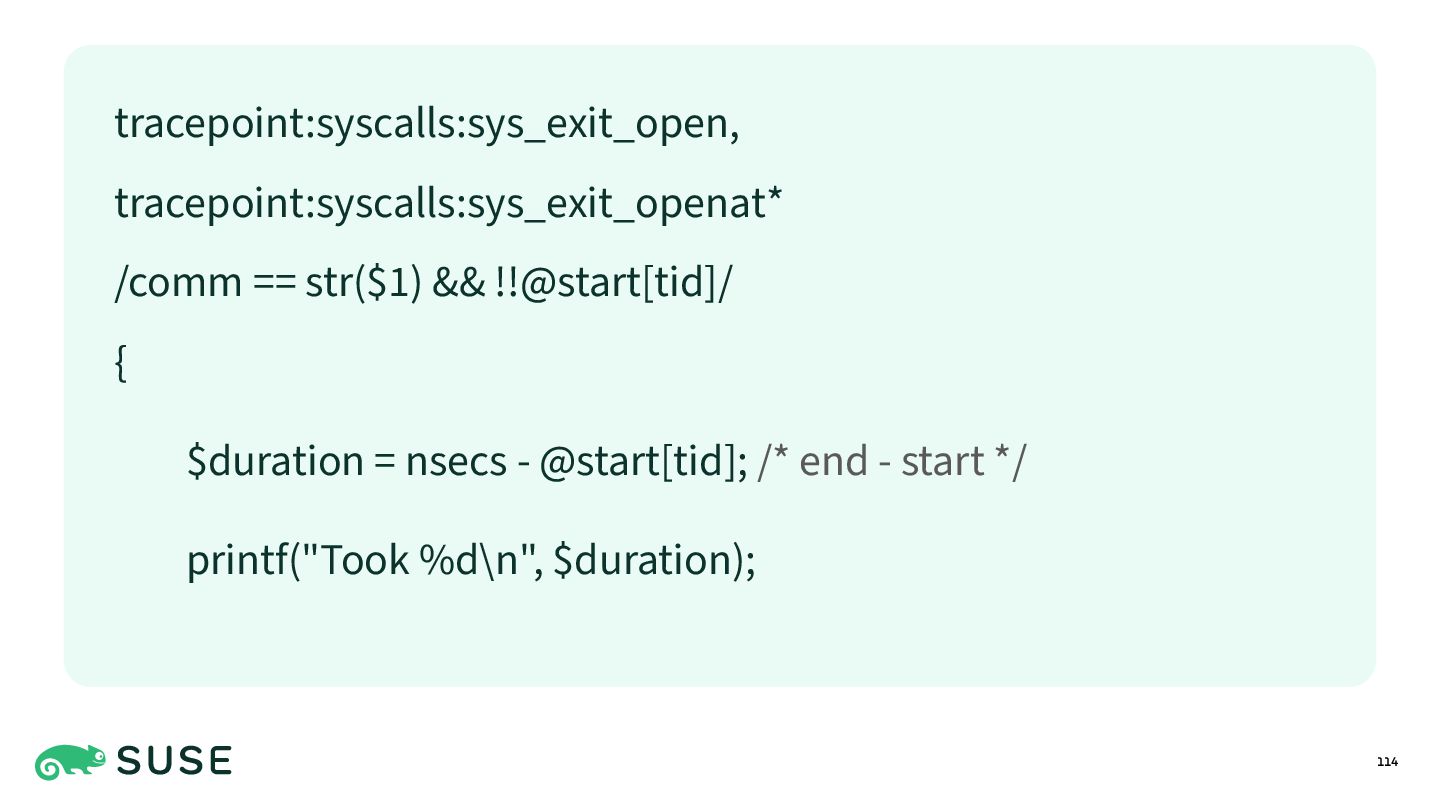The image size is (1440, 810).
Task: Click the asterisk wildcard after openat
Action: [774, 194]
